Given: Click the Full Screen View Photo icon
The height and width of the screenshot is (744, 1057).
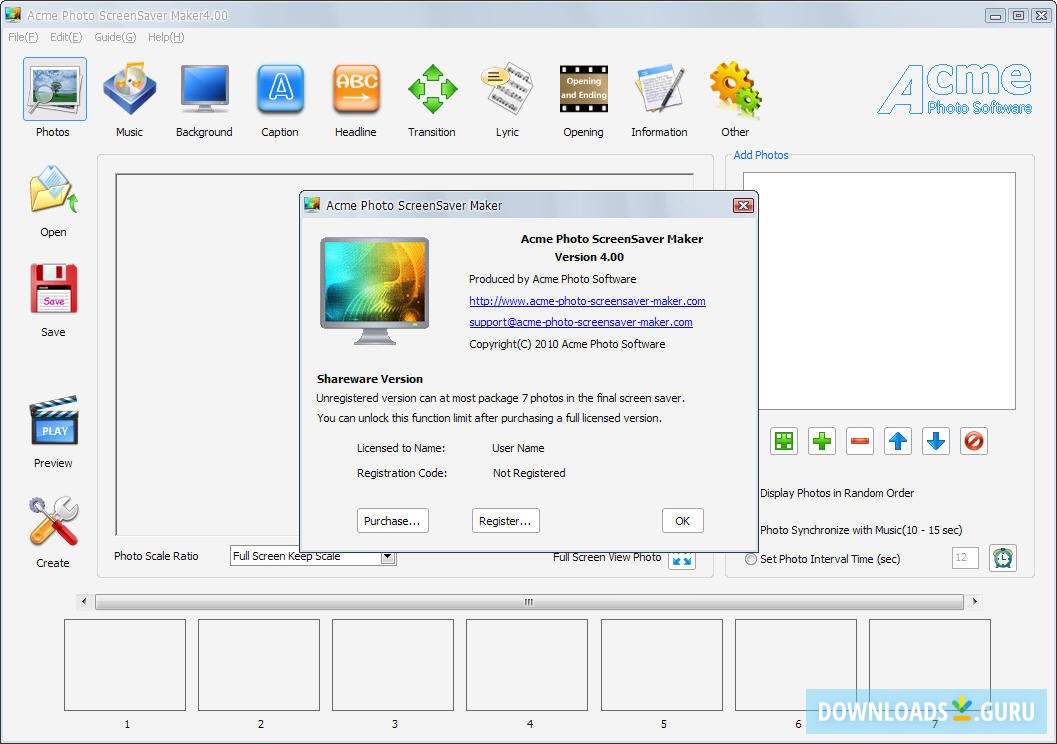Looking at the screenshot, I should pyautogui.click(x=682, y=559).
